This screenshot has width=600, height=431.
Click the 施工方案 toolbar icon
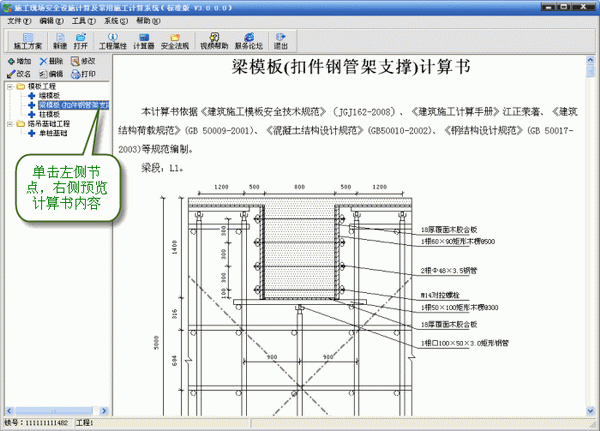pos(26,40)
